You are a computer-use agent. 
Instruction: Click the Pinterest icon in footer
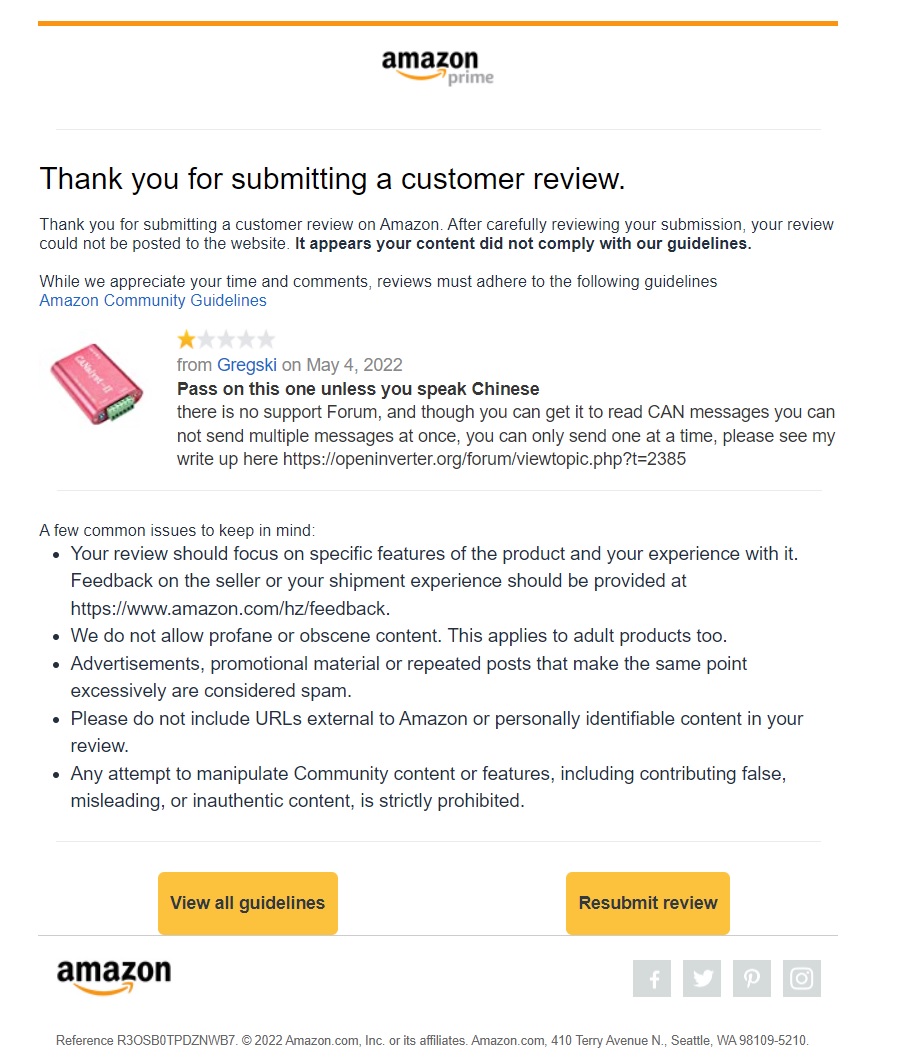pos(751,979)
